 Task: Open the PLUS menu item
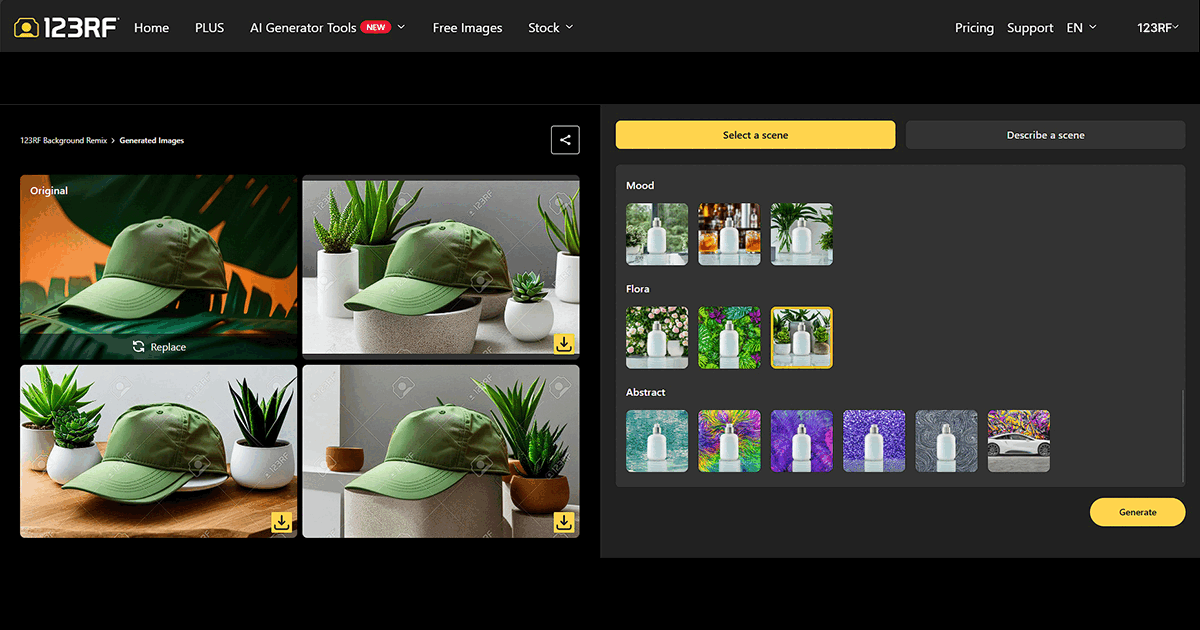pyautogui.click(x=210, y=28)
